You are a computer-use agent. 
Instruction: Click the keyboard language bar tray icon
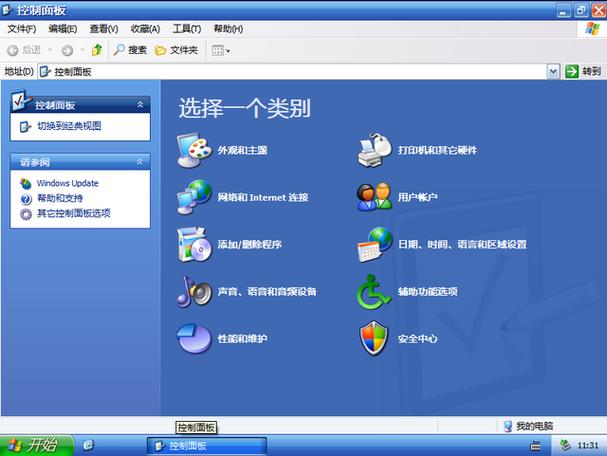click(x=535, y=446)
